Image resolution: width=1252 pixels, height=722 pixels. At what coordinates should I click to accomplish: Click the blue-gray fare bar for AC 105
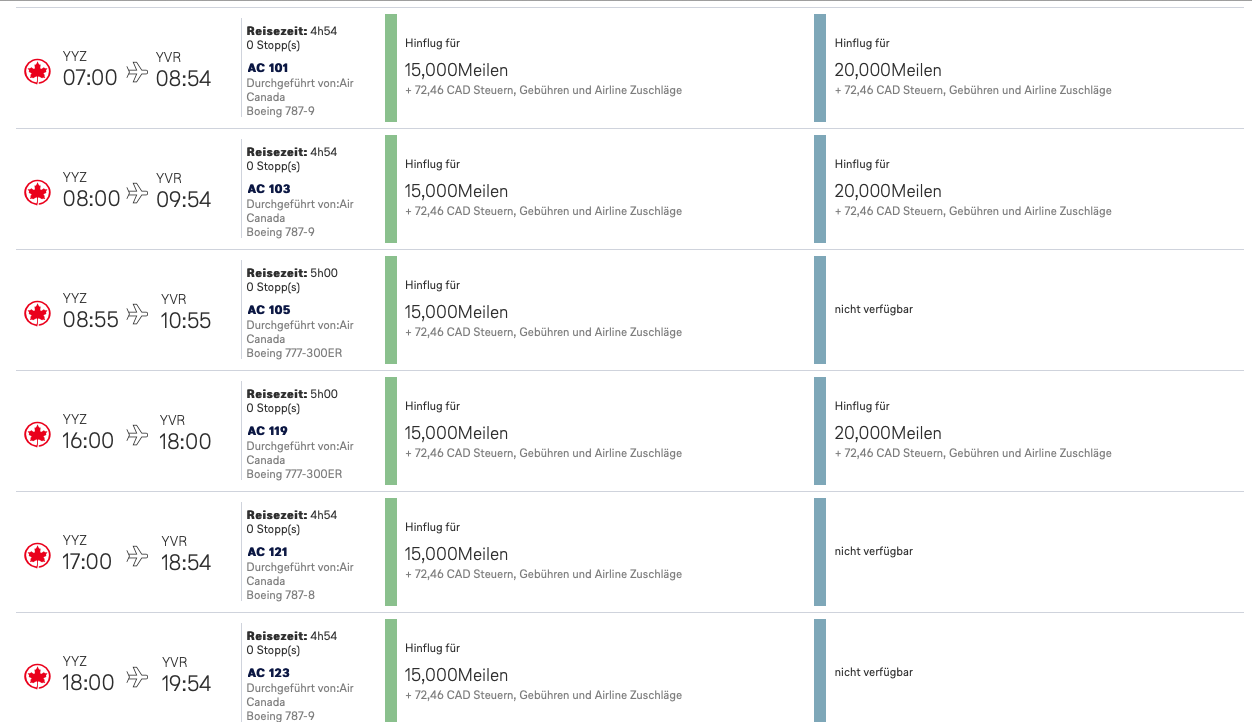[x=820, y=310]
